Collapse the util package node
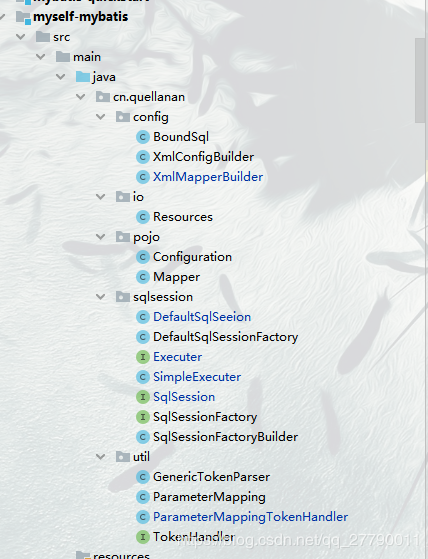This screenshot has height=559, width=428. pos(100,457)
